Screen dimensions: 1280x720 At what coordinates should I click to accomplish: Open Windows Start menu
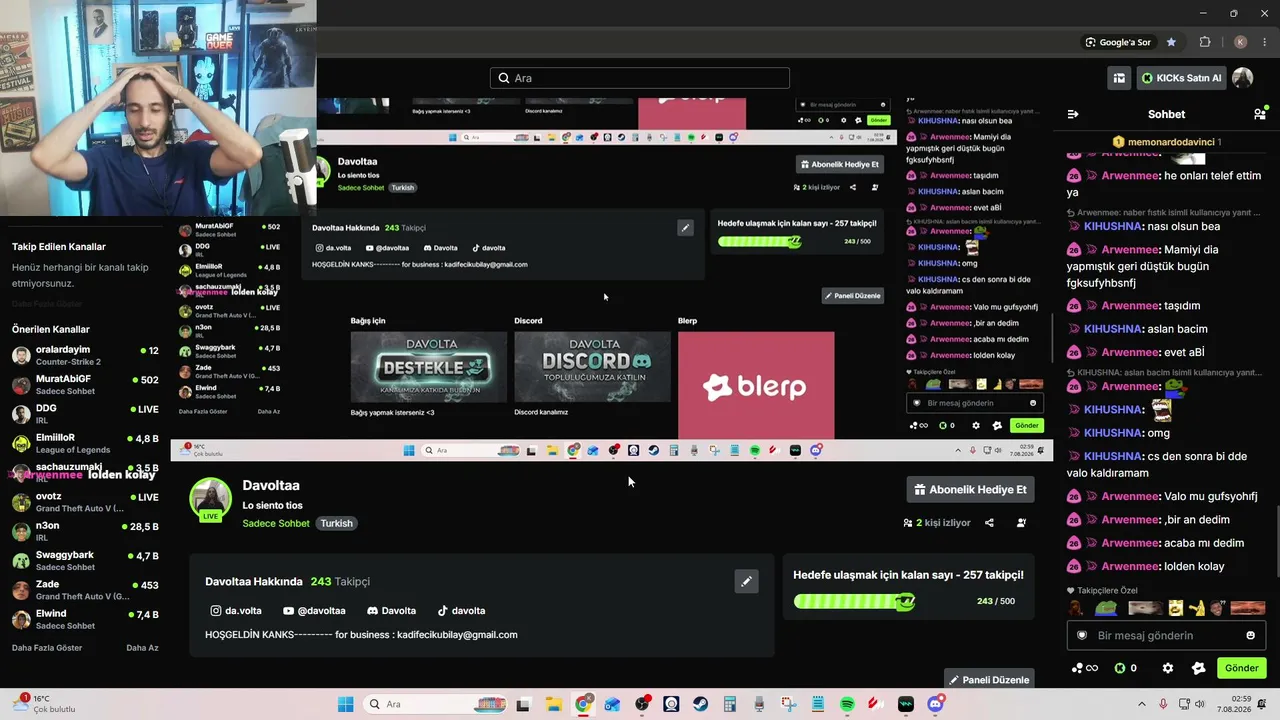345,704
